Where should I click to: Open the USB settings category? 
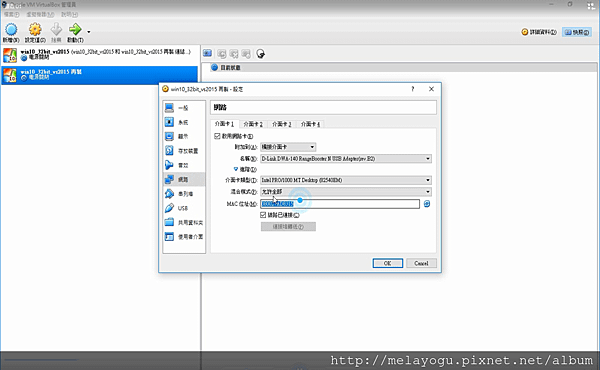[184, 208]
